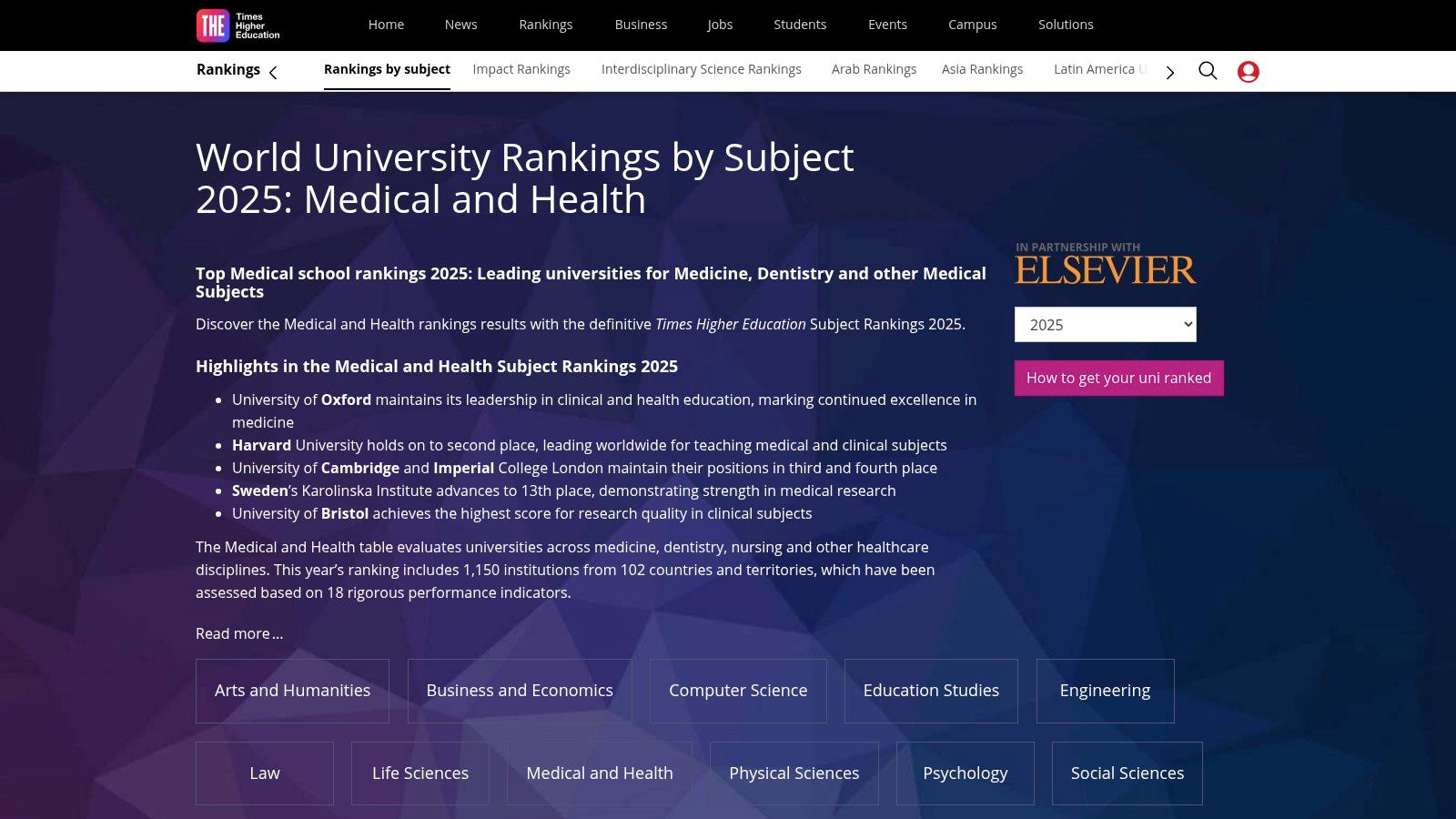Expand the Read more section
The width and height of the screenshot is (1456, 819).
(238, 633)
